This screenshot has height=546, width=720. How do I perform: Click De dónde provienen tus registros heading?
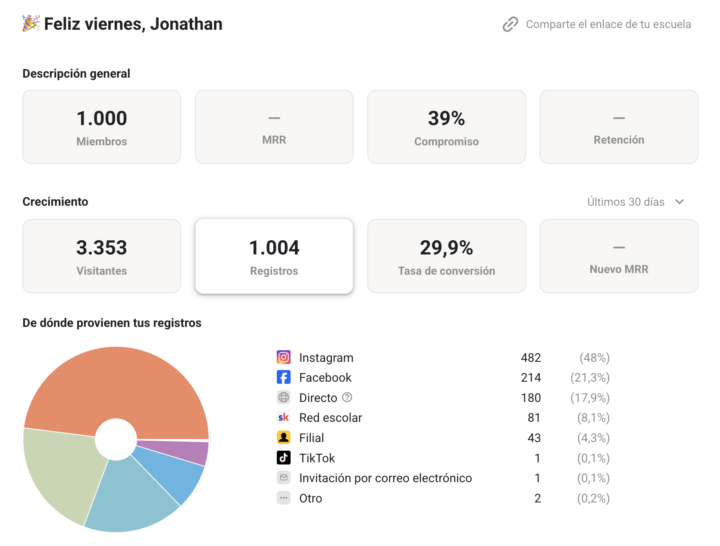click(x=112, y=323)
